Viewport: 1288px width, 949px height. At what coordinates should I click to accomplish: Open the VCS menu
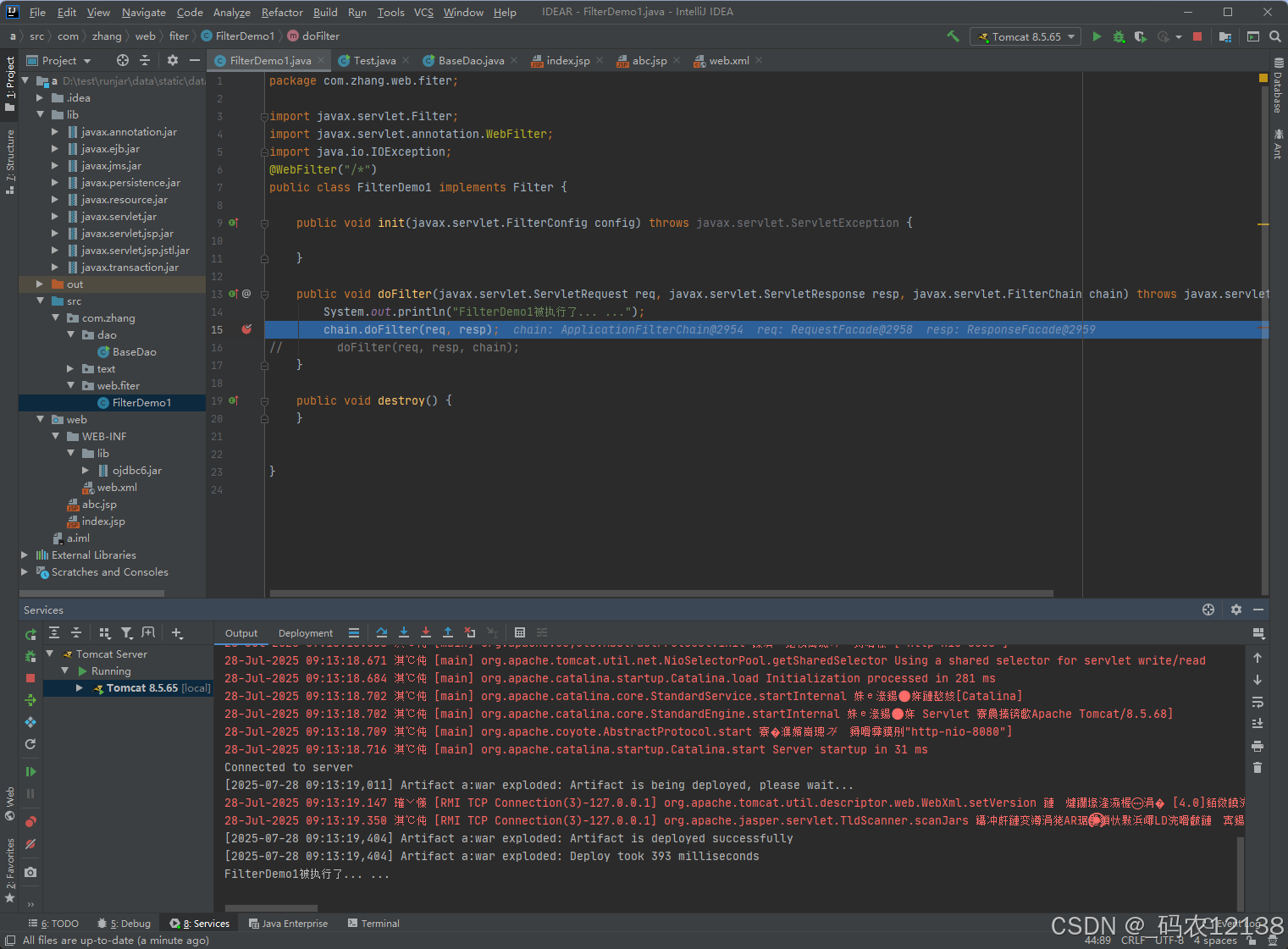click(x=423, y=12)
